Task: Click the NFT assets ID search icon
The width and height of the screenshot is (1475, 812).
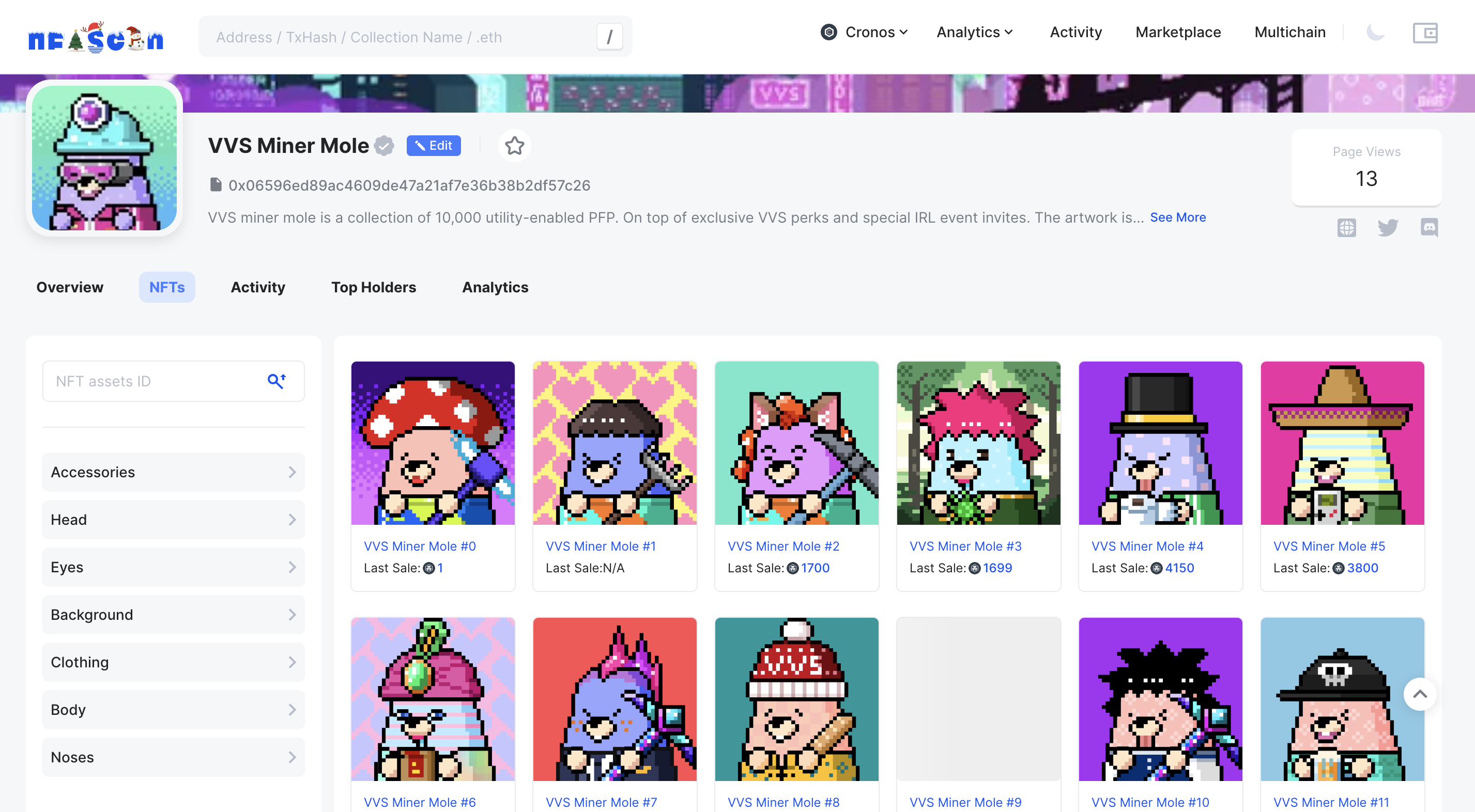Action: point(276,381)
